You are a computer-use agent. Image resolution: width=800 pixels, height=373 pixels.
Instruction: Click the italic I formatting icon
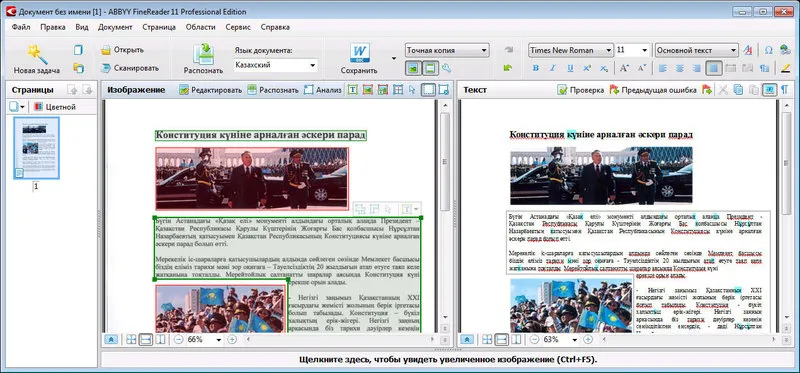(552, 68)
